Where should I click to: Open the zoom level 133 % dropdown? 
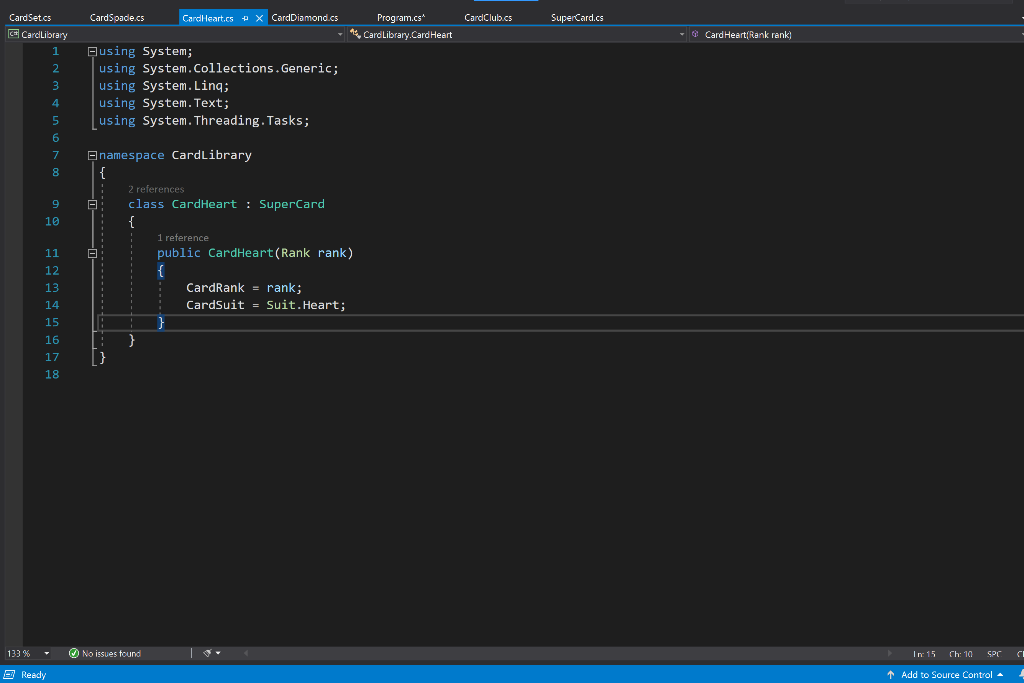46,653
